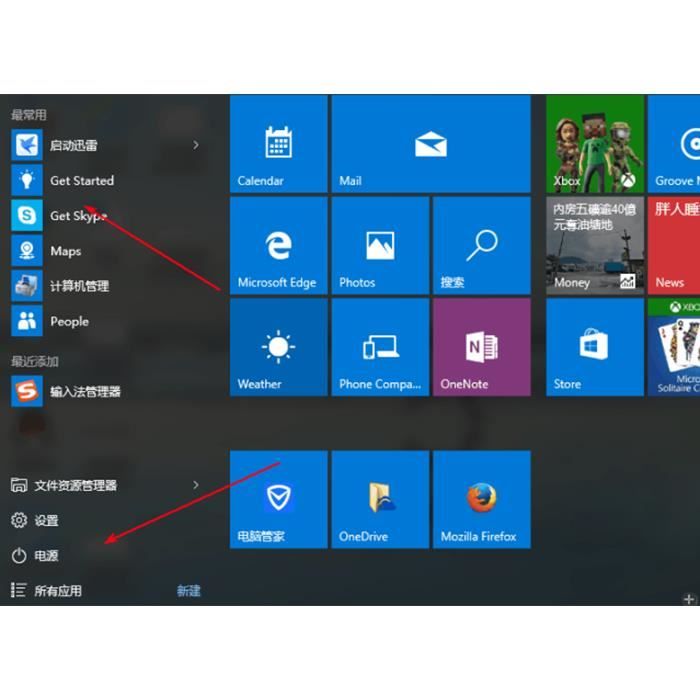Launch the OneNote tile
The image size is (700, 700).
481,347
